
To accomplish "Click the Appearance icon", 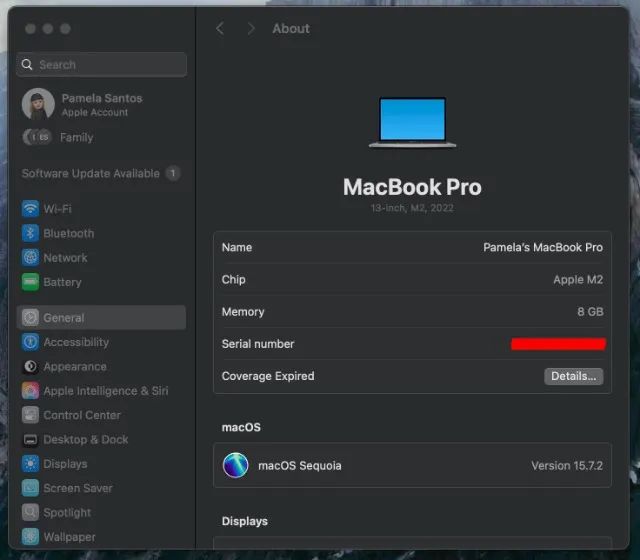I will point(30,367).
